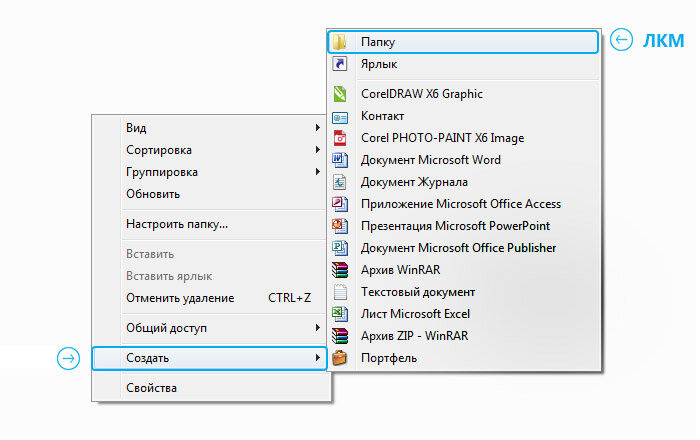Select the Ярлык label in the submenu

tap(379, 64)
